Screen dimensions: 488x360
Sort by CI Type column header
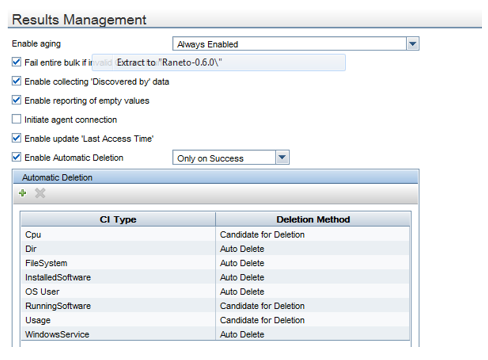(x=118, y=219)
